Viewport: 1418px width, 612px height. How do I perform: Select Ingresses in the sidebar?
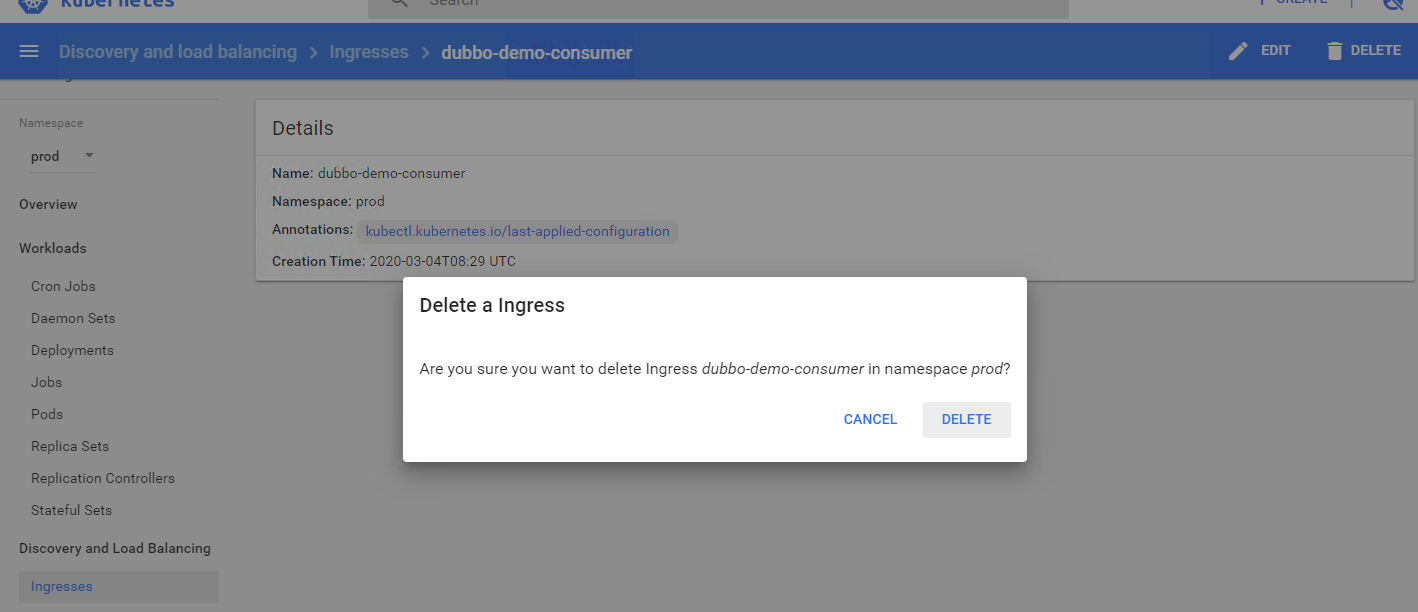tap(62, 587)
